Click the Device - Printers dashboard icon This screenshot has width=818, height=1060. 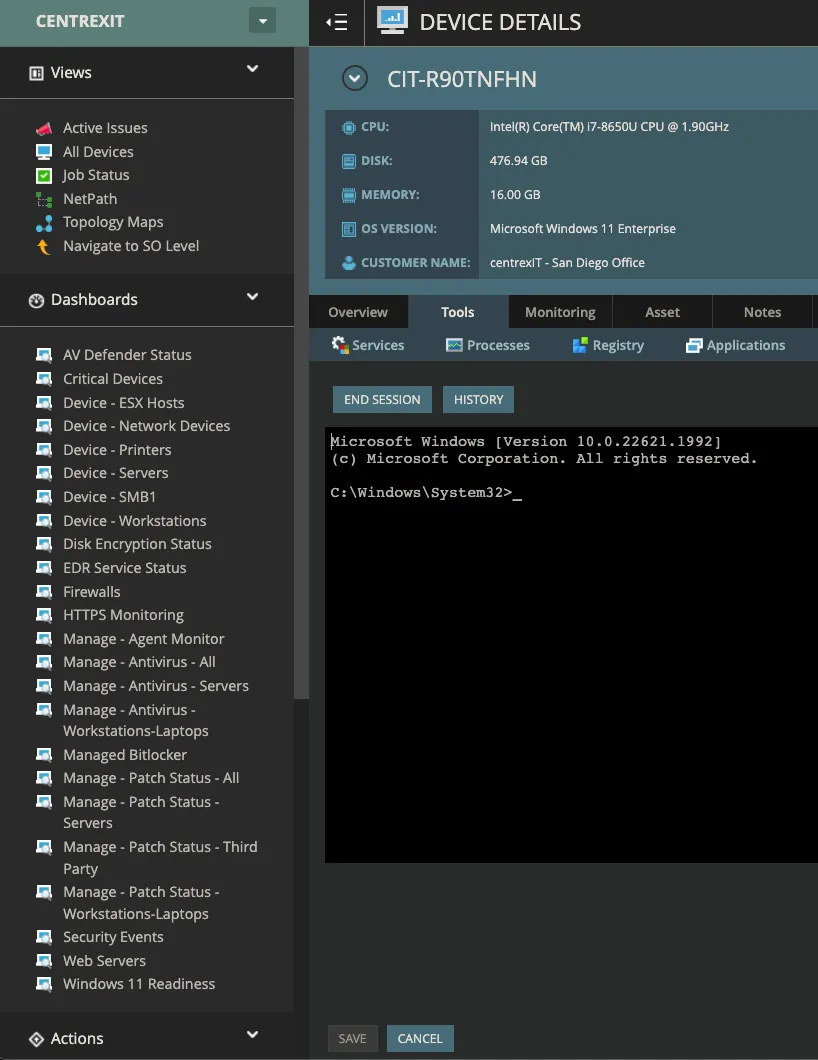(44, 450)
